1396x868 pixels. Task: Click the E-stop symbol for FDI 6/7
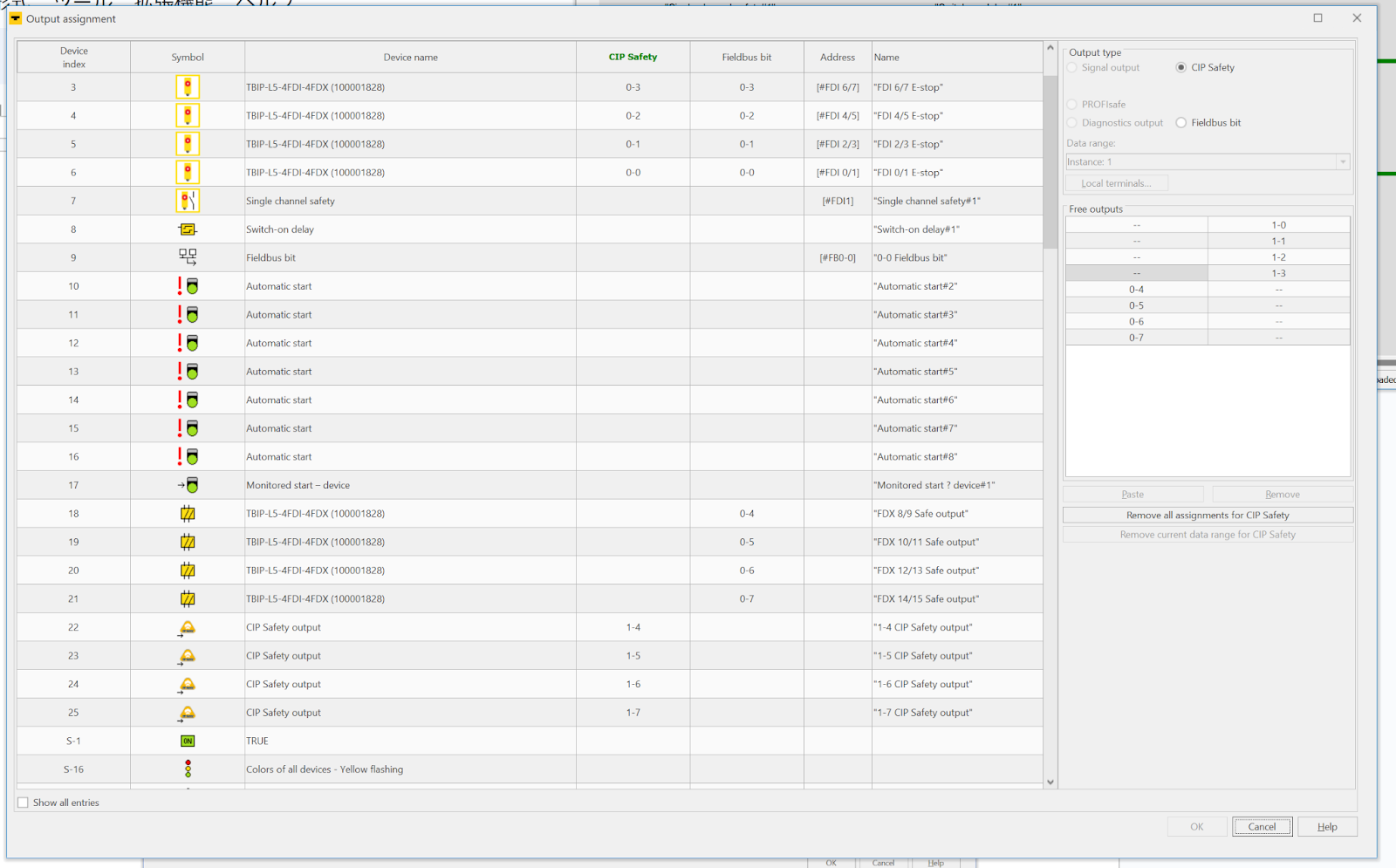click(x=188, y=86)
